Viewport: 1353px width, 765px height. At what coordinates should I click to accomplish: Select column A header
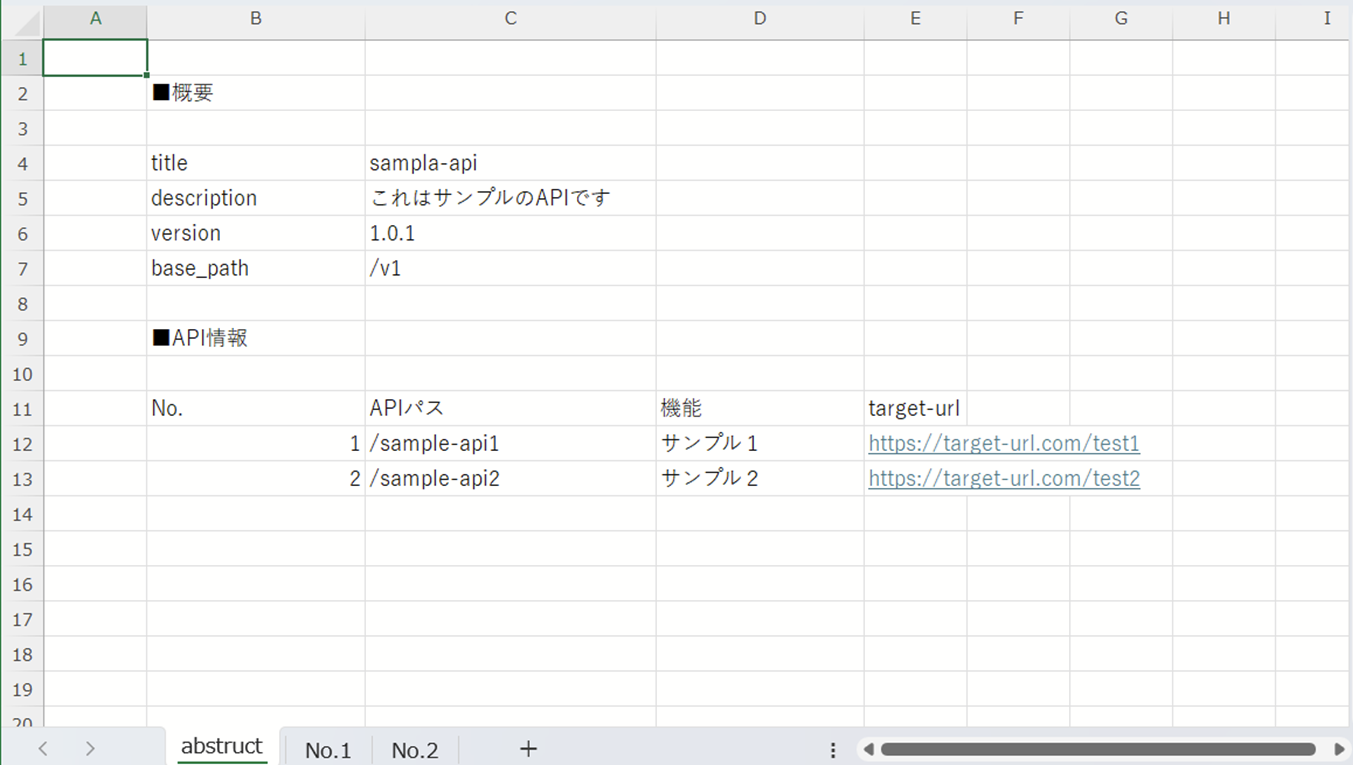(x=96, y=19)
